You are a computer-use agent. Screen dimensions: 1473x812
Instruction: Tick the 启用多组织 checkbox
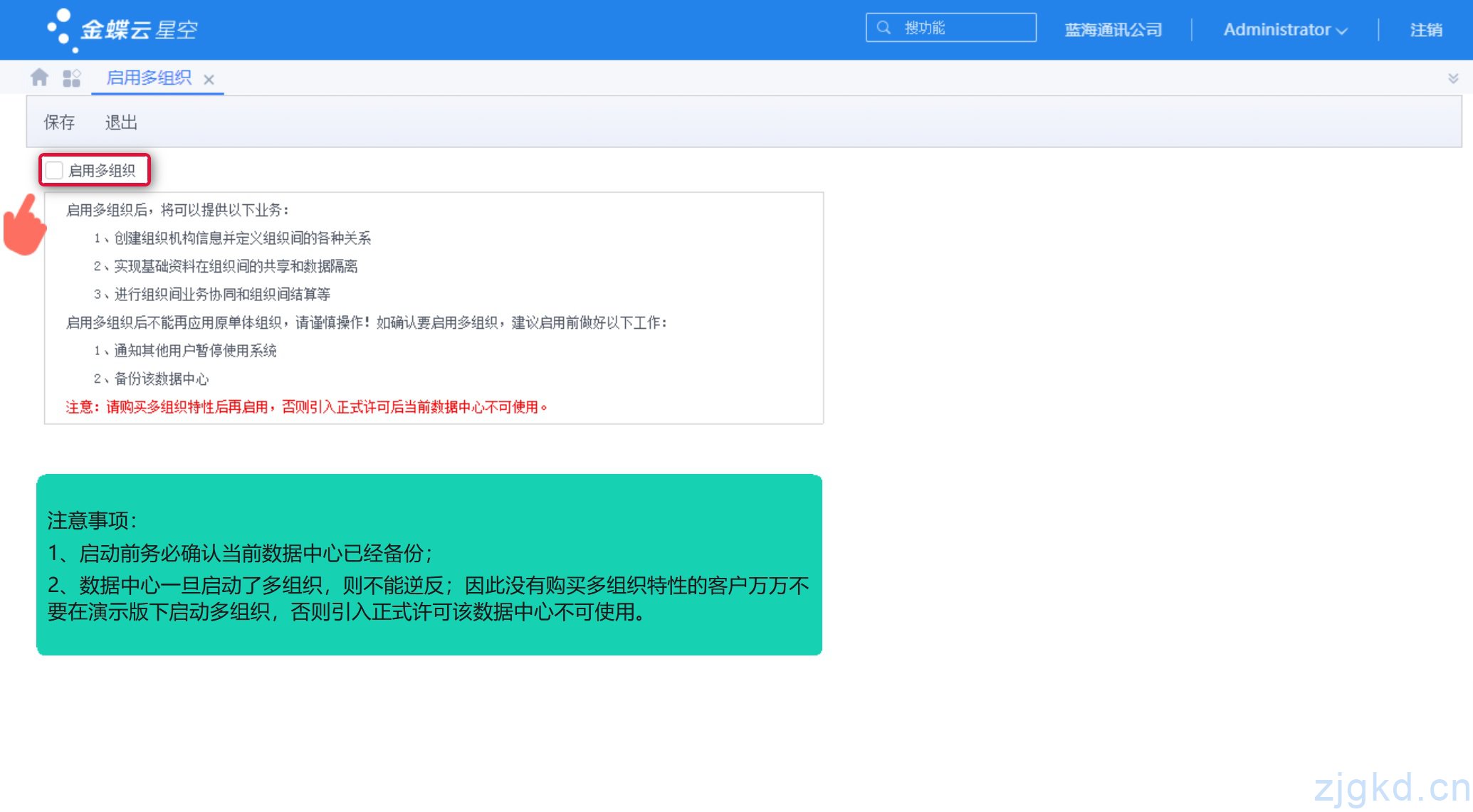coord(54,170)
